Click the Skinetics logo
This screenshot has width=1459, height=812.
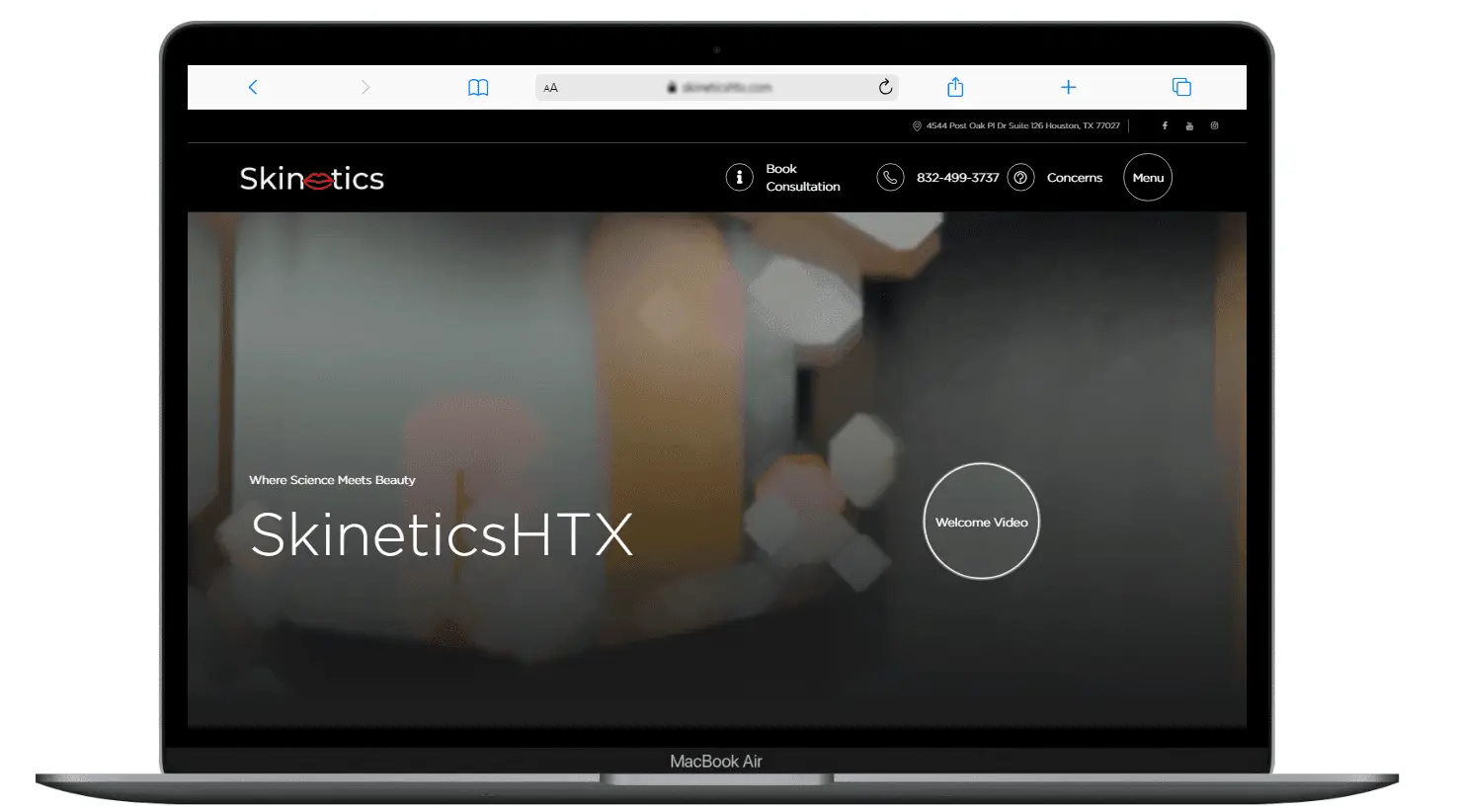tap(311, 179)
